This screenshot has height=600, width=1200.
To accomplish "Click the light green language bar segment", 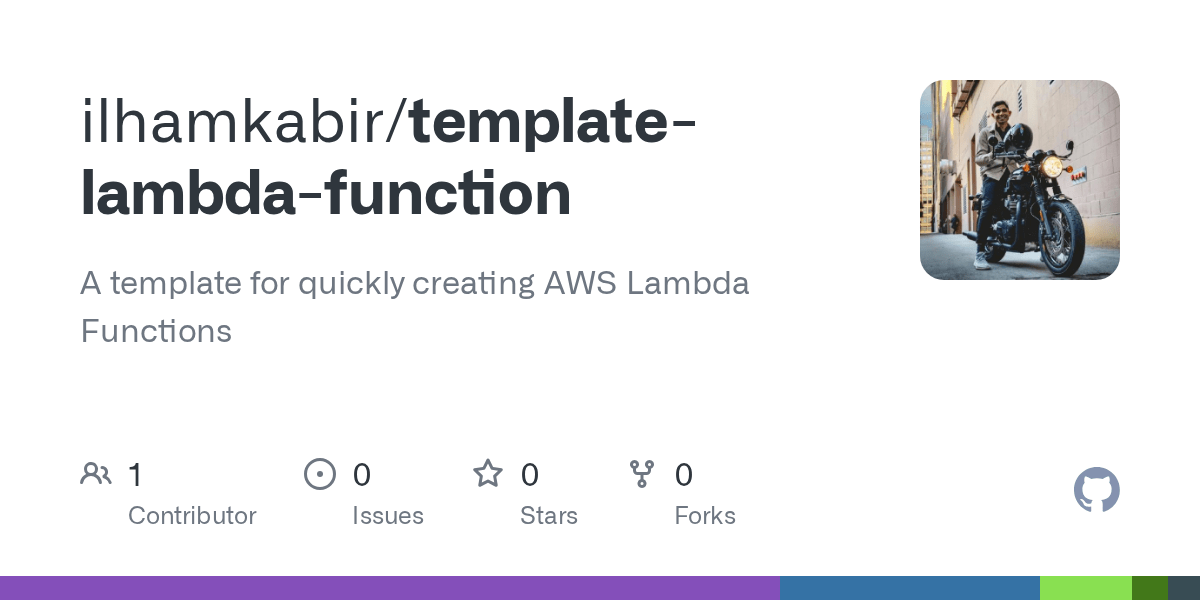I will 1086,588.
